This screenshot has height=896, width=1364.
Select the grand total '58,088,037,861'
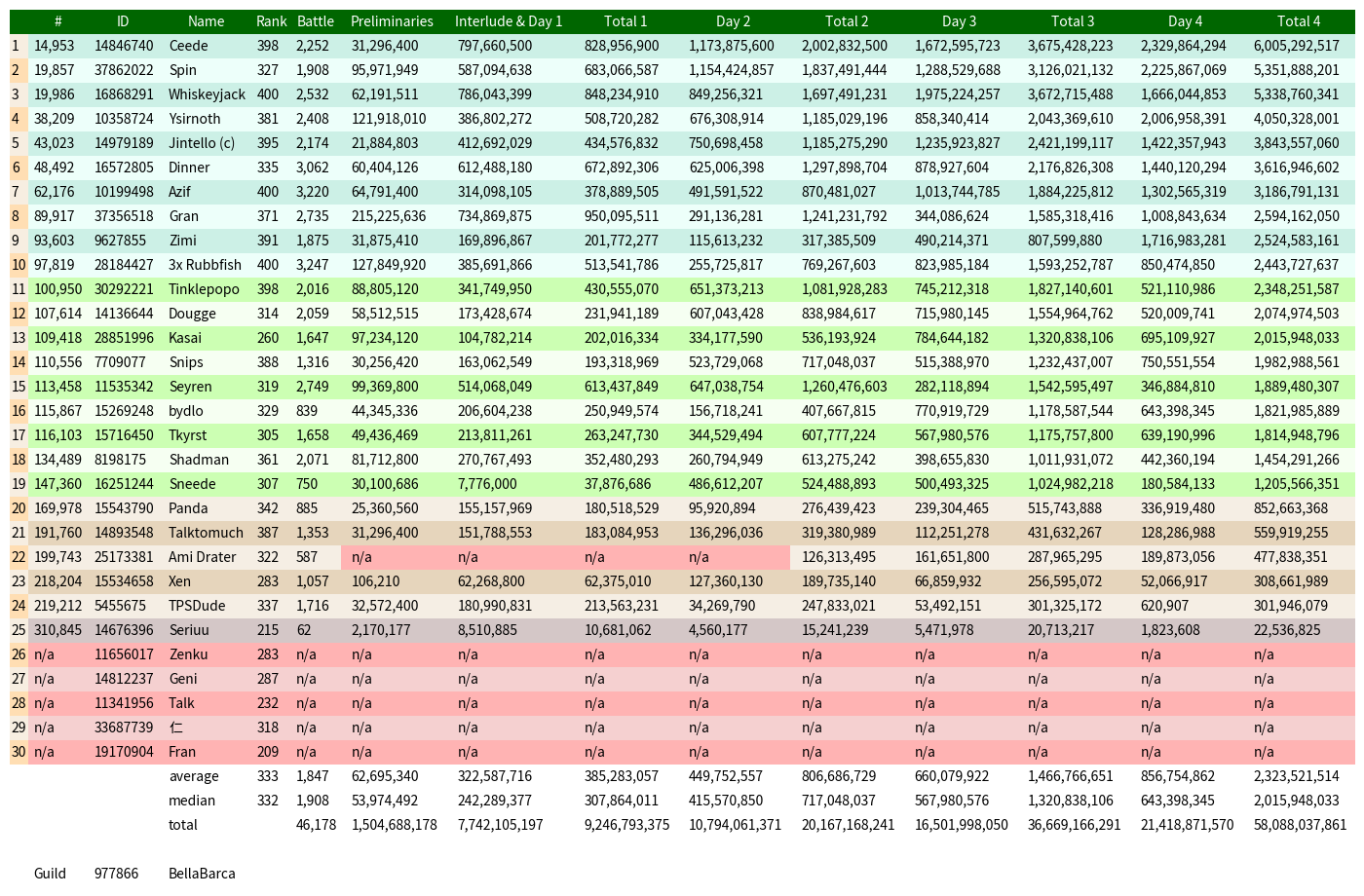pyautogui.click(x=1301, y=825)
